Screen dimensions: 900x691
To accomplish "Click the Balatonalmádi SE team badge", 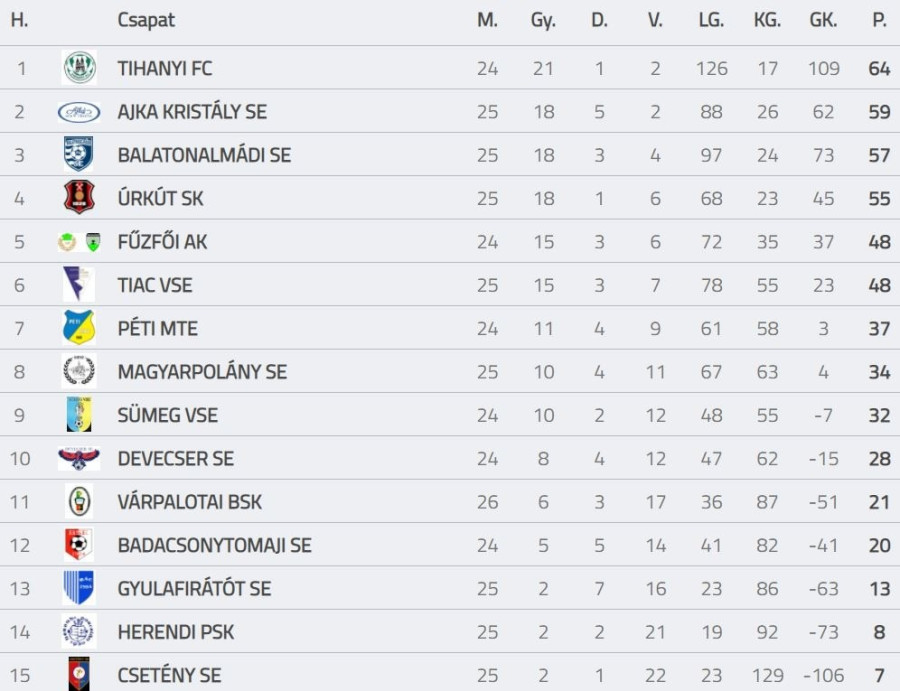I will 79,155.
